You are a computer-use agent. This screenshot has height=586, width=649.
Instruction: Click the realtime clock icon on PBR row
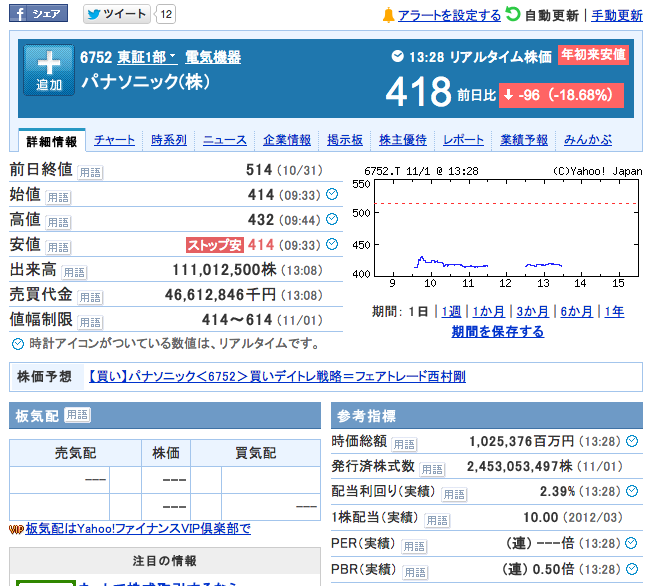[632, 569]
